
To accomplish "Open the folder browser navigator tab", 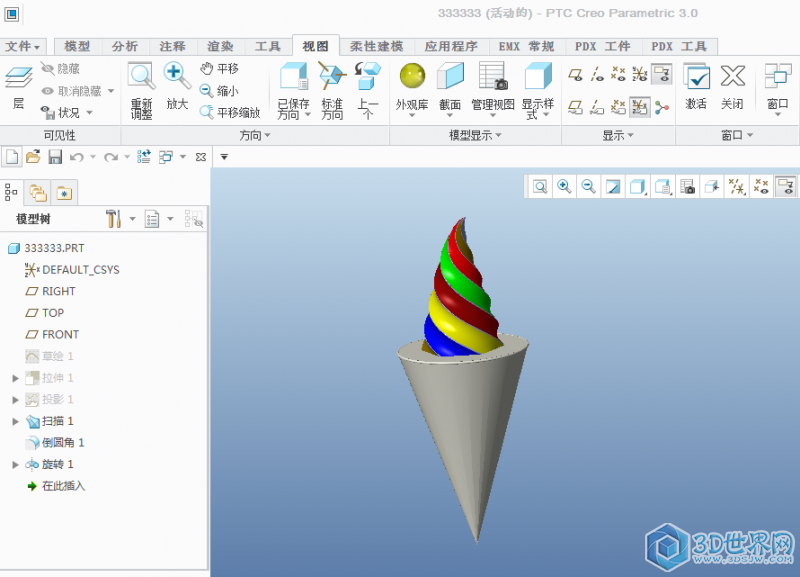I will coord(38,193).
